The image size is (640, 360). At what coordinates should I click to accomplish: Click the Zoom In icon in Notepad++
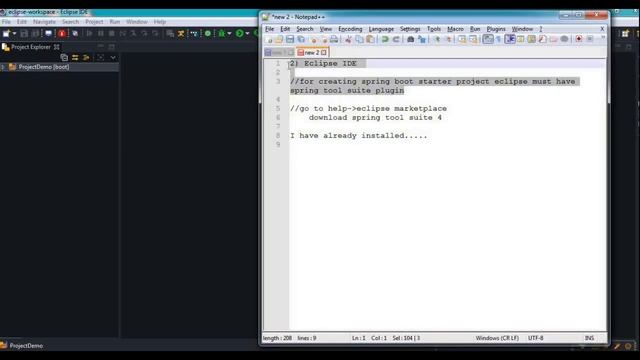(437, 39)
